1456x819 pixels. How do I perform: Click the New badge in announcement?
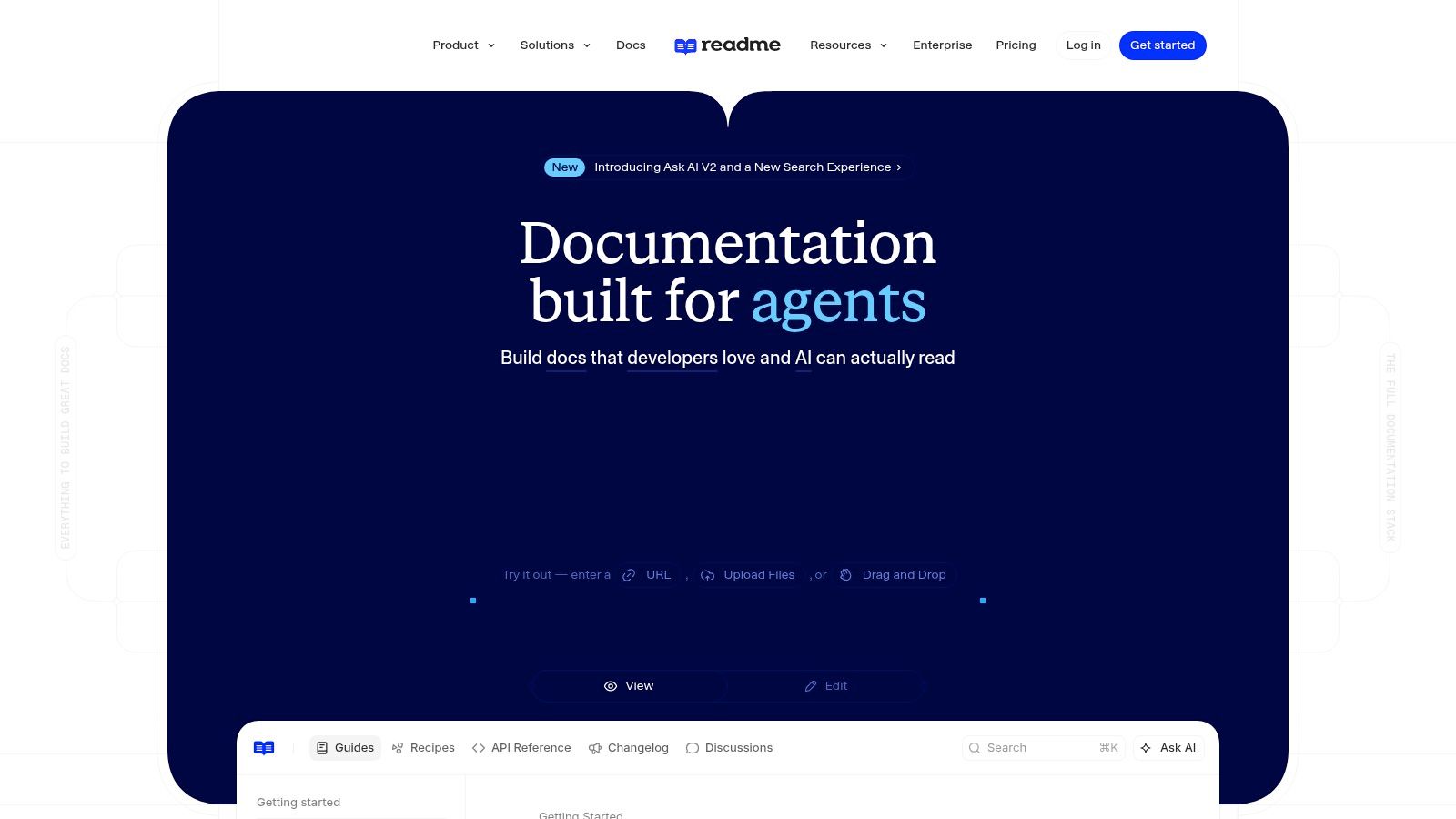click(x=564, y=167)
